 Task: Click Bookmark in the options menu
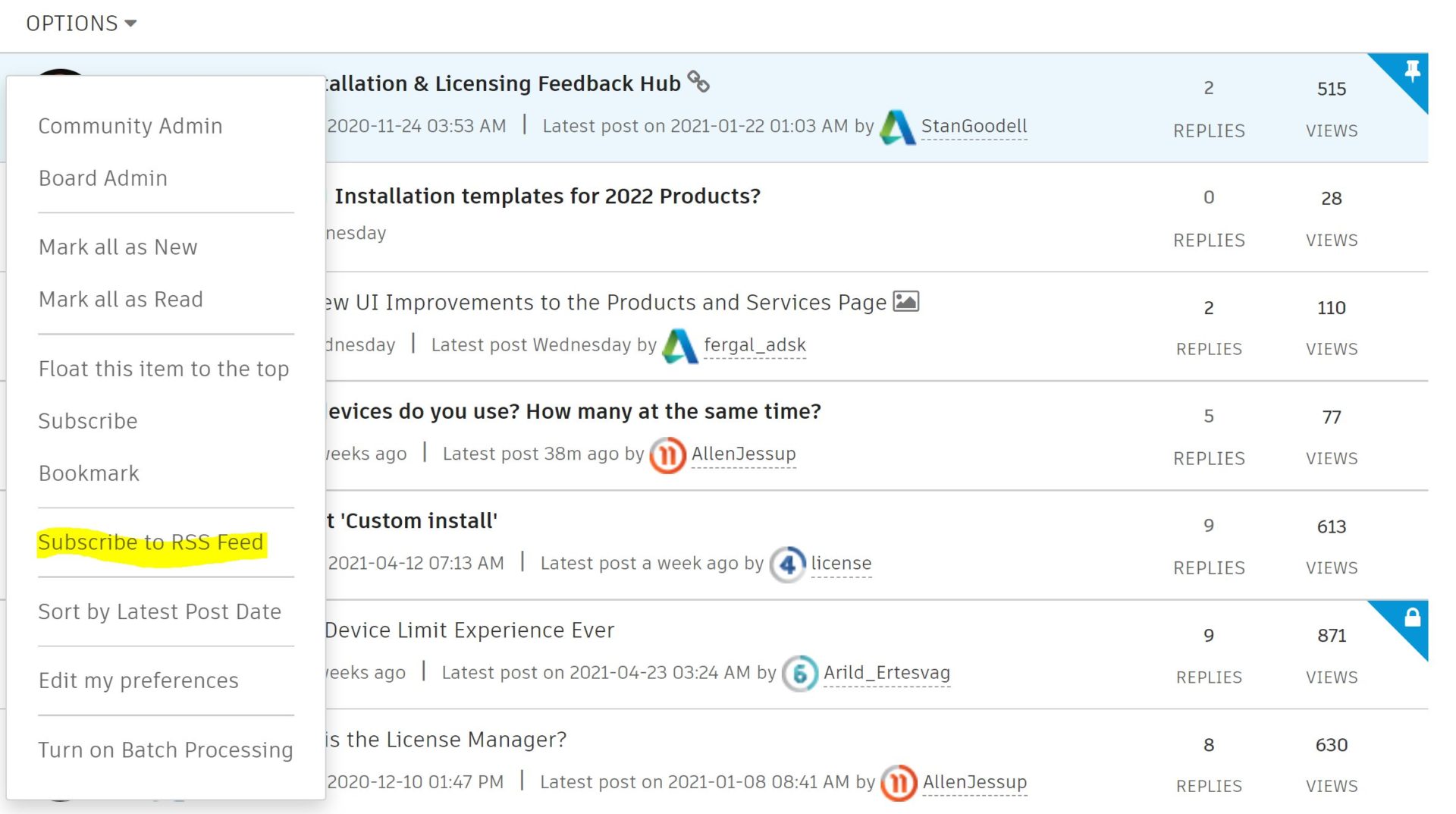coord(89,473)
